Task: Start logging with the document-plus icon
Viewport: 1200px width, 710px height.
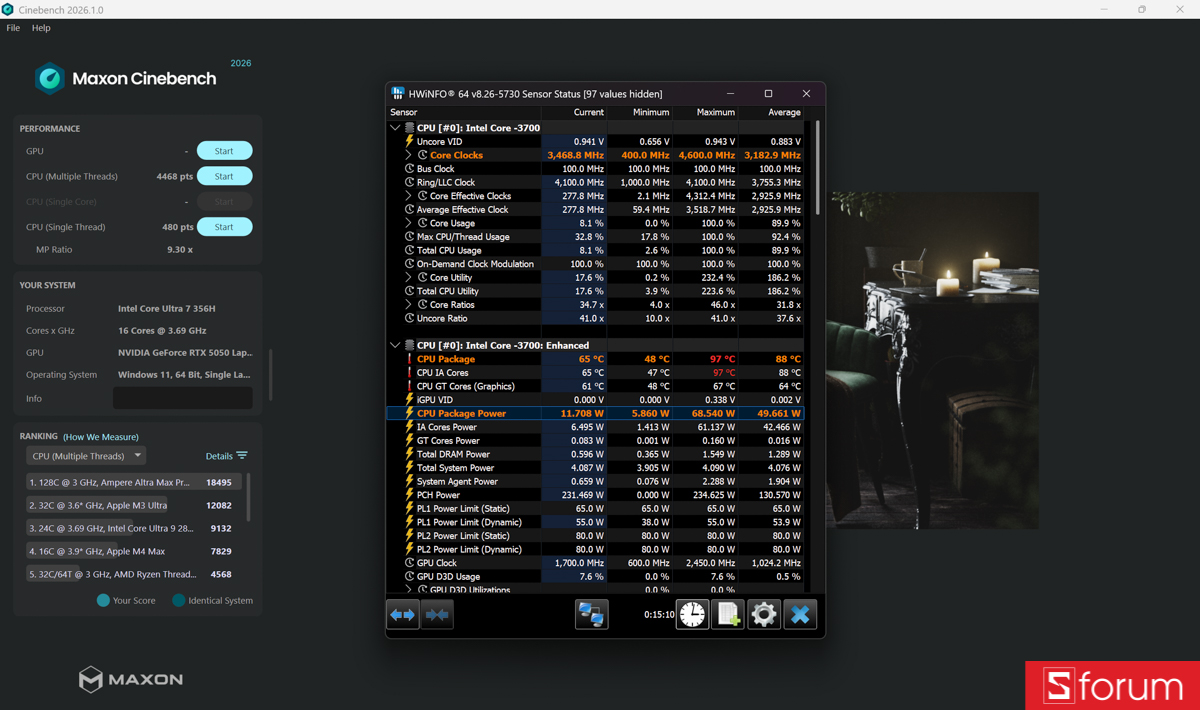Action: [728, 615]
